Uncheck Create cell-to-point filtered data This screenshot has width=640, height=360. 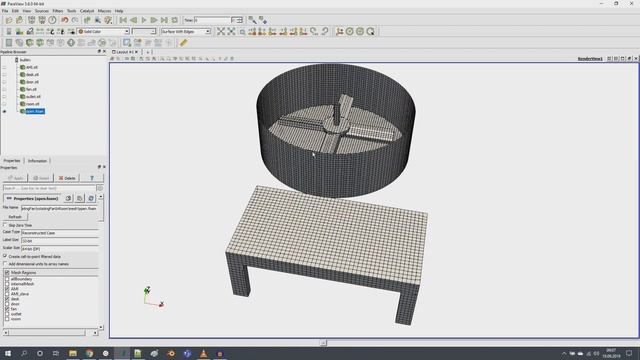pyautogui.click(x=5, y=256)
